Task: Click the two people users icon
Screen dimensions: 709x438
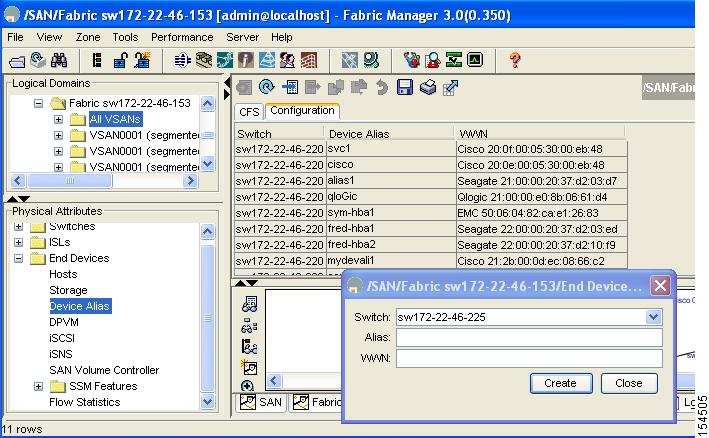Action: point(287,60)
